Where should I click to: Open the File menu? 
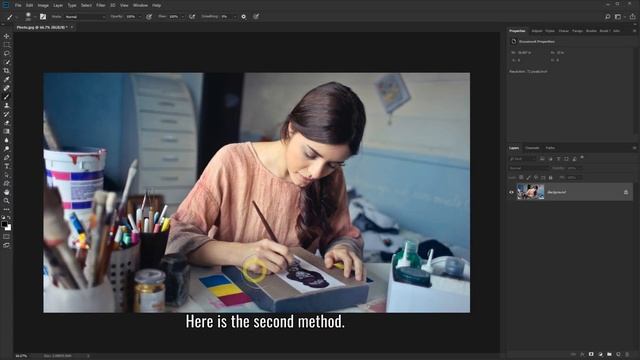pos(18,5)
